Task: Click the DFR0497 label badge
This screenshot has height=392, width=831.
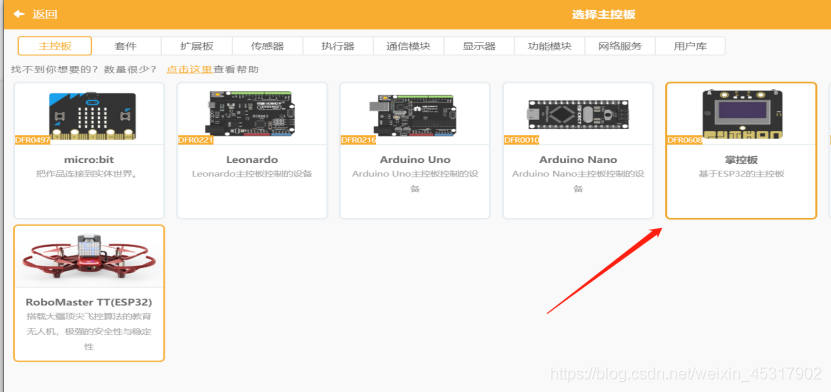Action: (x=32, y=140)
